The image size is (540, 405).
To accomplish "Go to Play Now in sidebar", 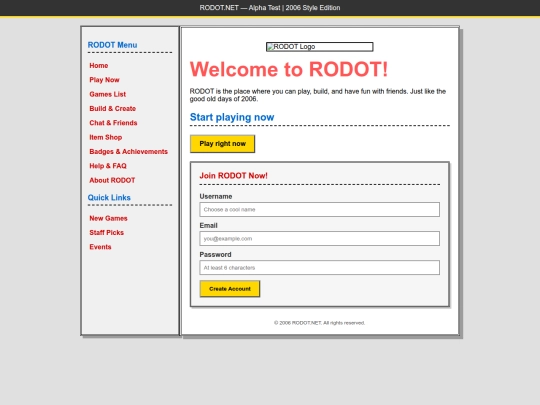I will 104,80.
